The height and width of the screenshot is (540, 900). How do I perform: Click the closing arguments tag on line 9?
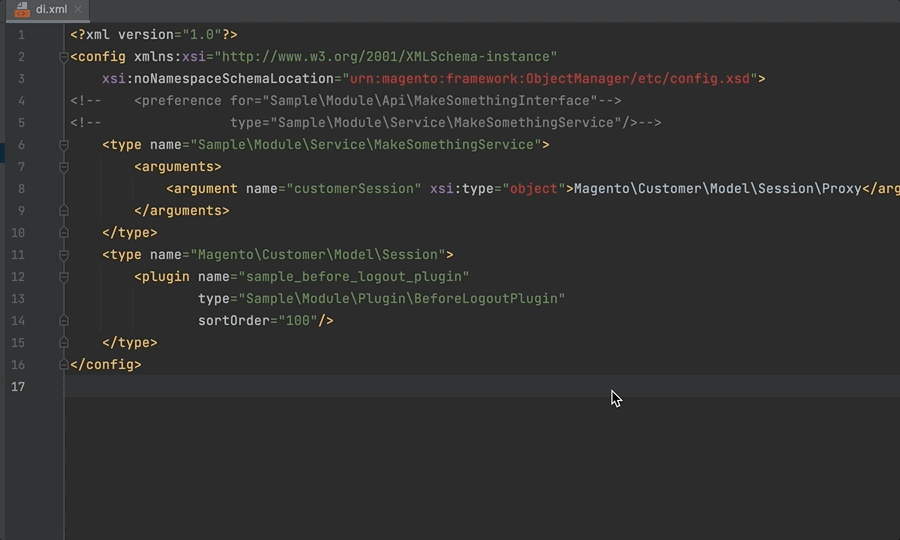182,211
